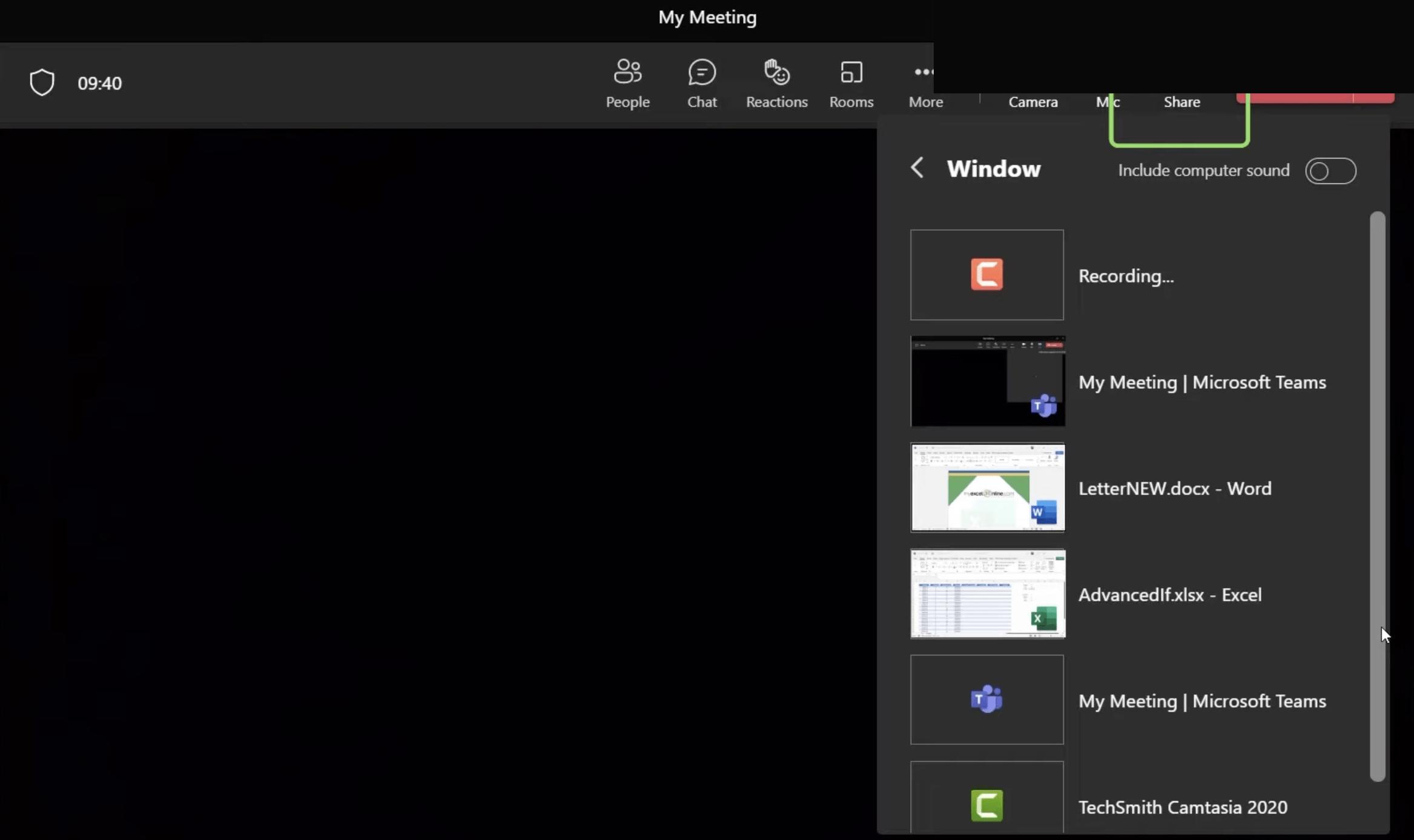Click the My Meeting title

pyautogui.click(x=707, y=18)
